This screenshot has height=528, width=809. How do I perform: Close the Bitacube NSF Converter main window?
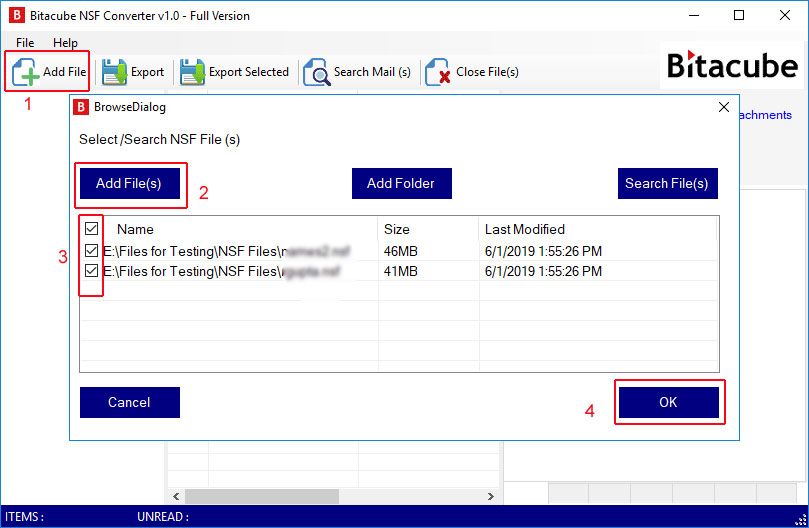[x=785, y=15]
